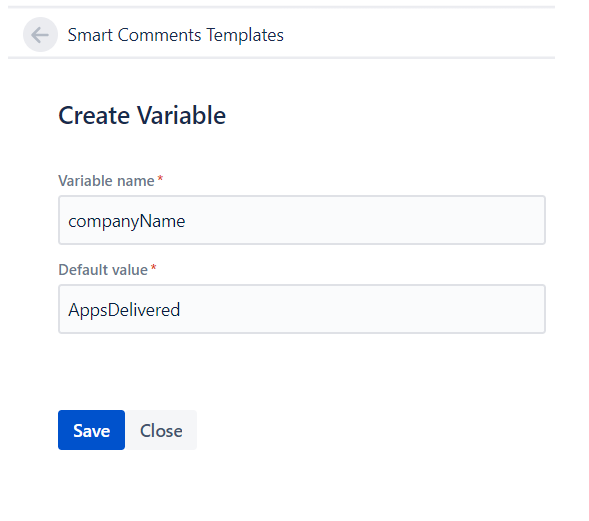Click the companyName text in the field
The width and height of the screenshot is (589, 521).
[x=127, y=221]
